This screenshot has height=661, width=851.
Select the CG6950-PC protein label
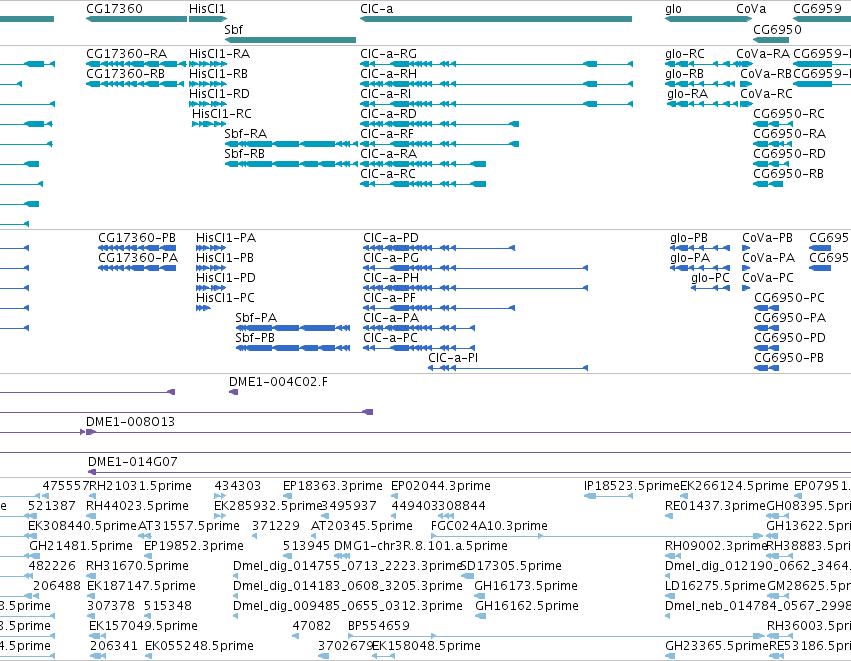[x=790, y=298]
